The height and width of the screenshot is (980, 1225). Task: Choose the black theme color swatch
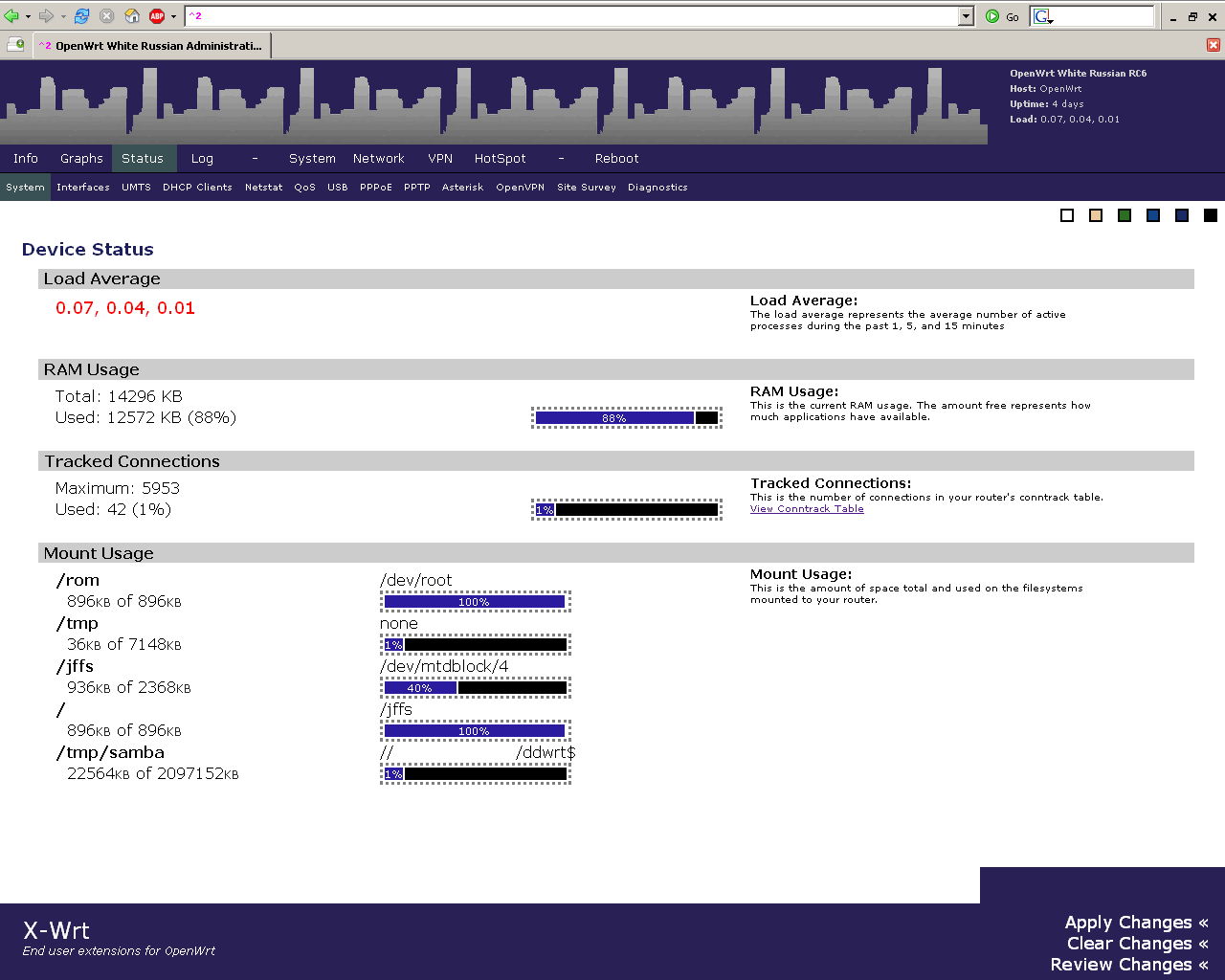click(1211, 215)
